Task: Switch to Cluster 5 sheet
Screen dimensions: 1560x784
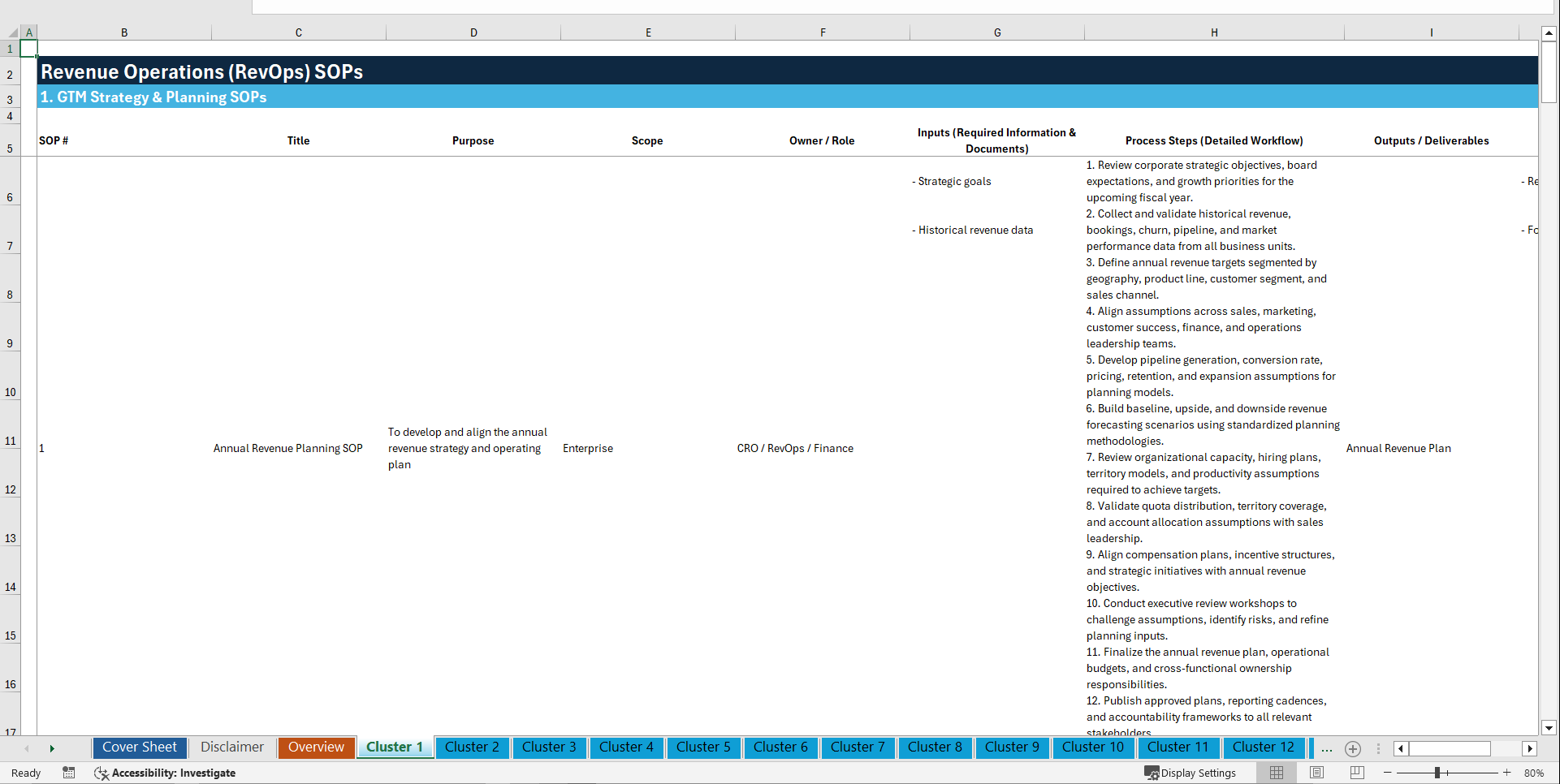Action: click(703, 747)
